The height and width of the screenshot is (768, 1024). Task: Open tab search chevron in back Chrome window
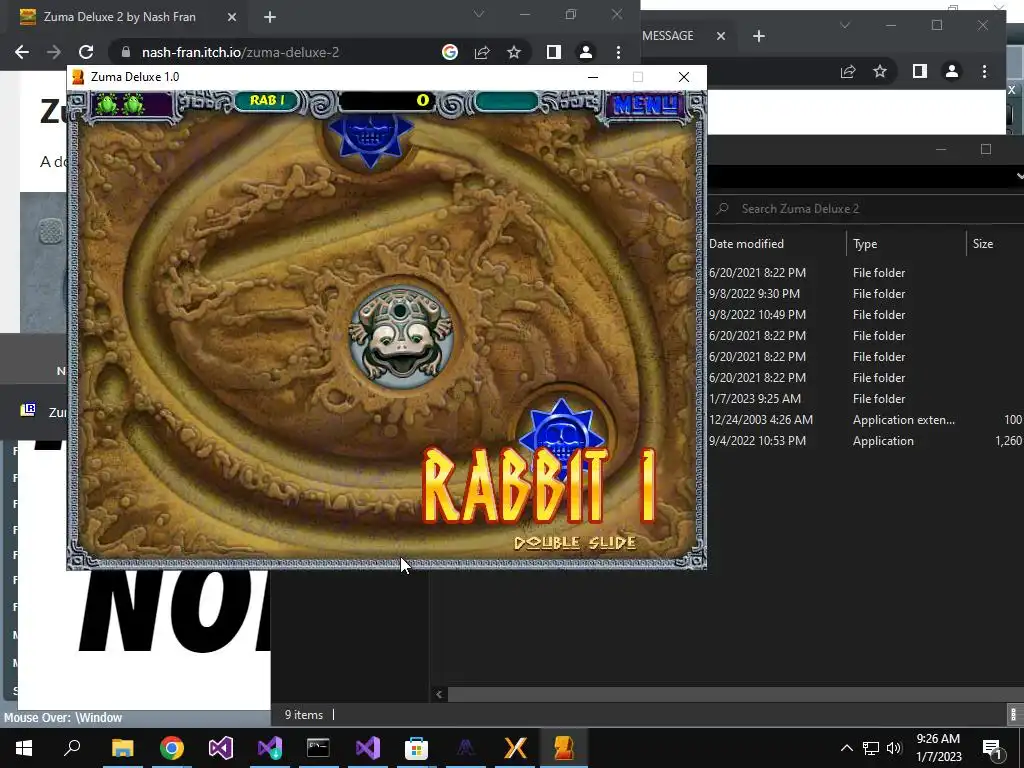[845, 25]
